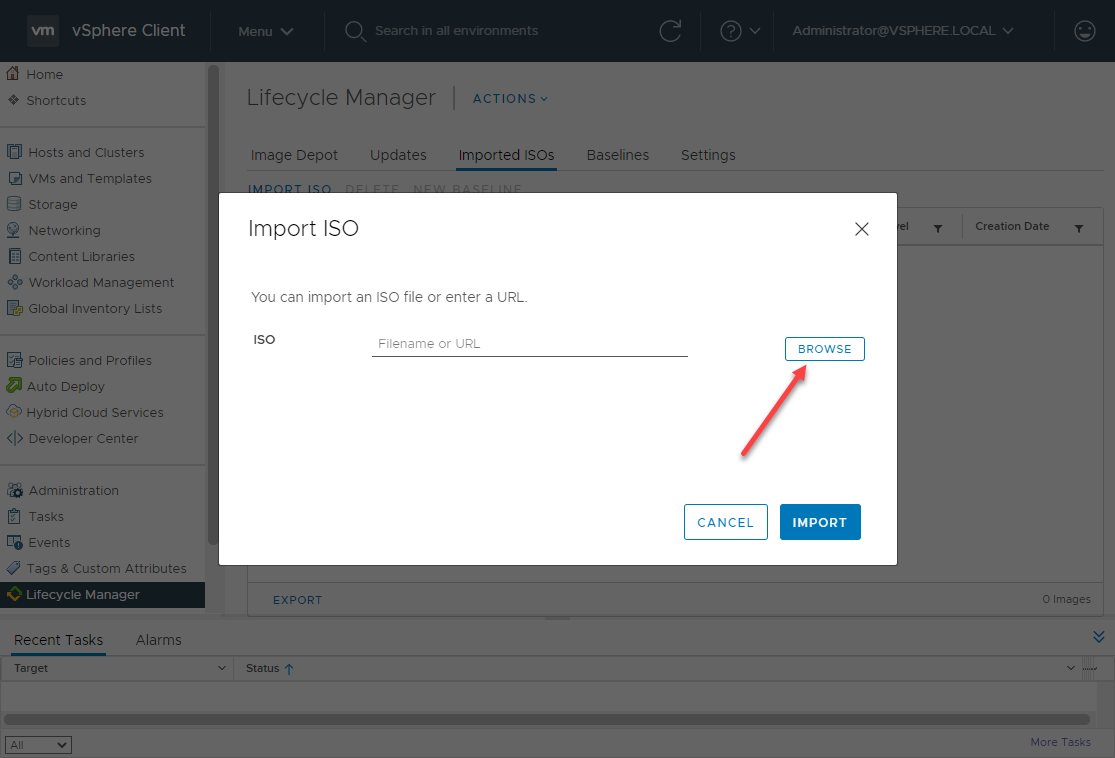Click the Tasks icon in sidebar
This screenshot has width=1115, height=758.
click(14, 516)
